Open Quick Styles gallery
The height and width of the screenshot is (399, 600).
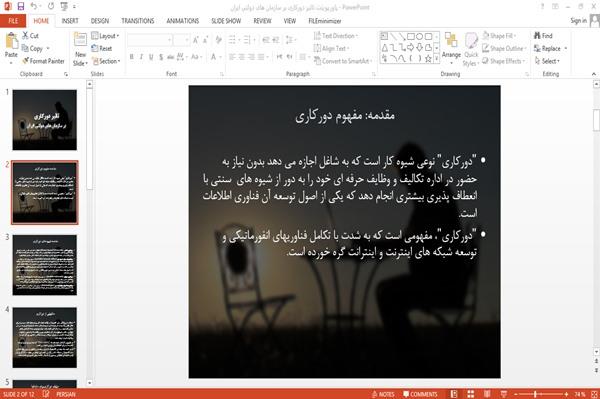pyautogui.click(x=471, y=50)
